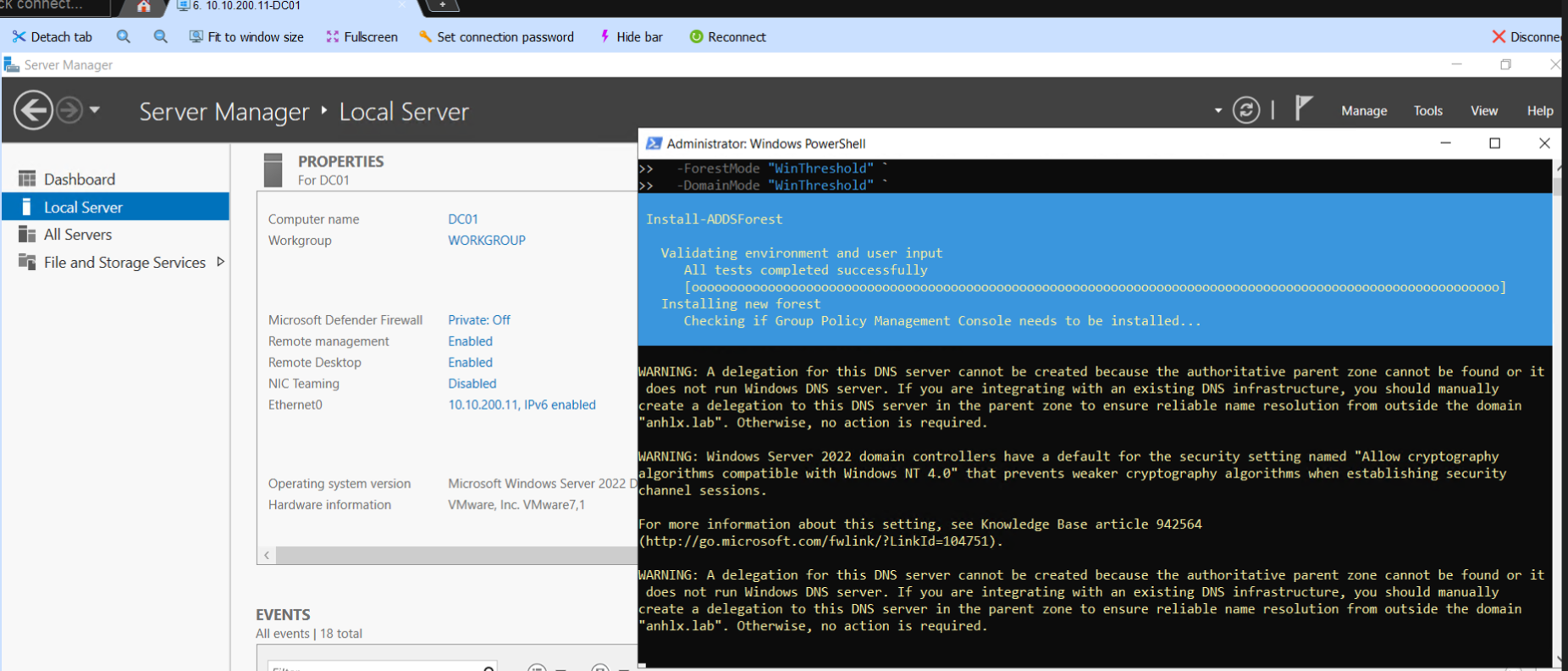Viewport: 1568px width, 671px height.
Task: Click the Disconnect button
Action: point(1527,36)
